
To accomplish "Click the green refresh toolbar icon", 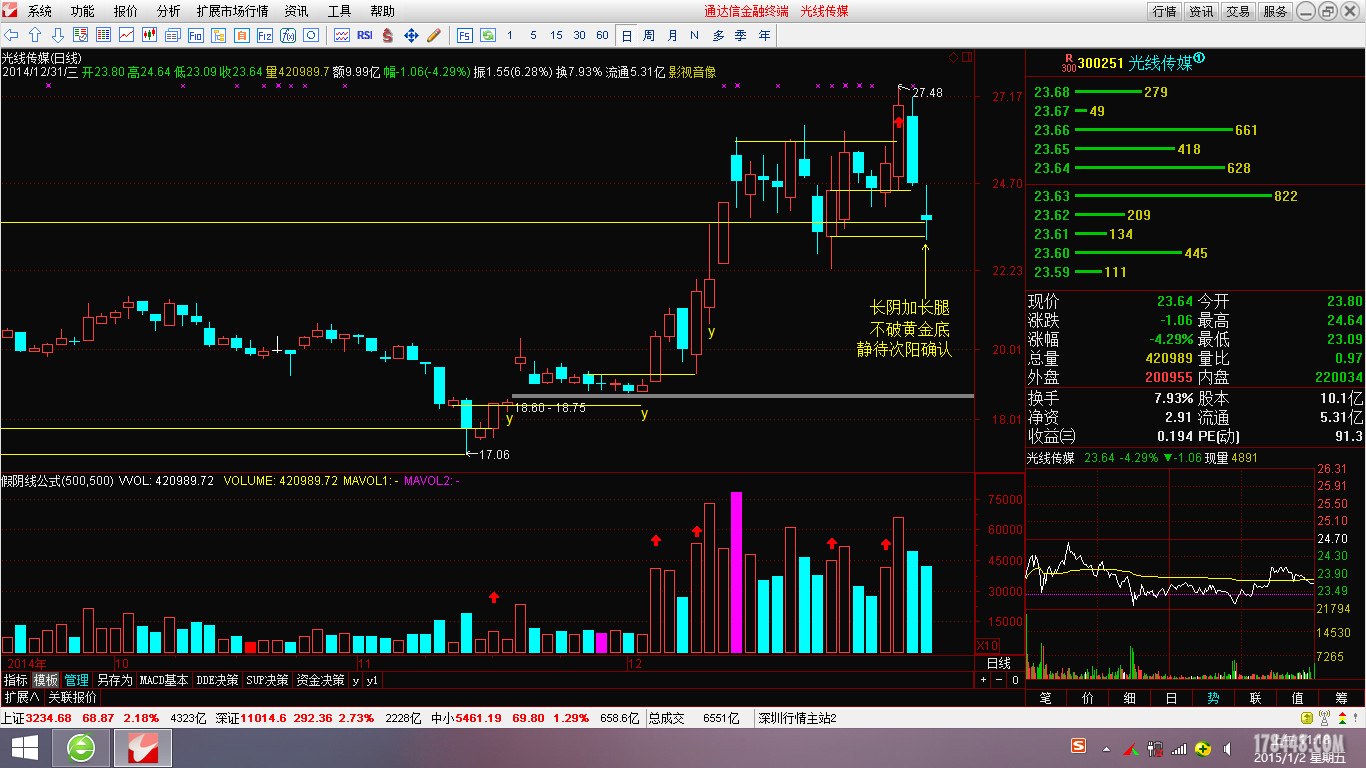I will 487,35.
